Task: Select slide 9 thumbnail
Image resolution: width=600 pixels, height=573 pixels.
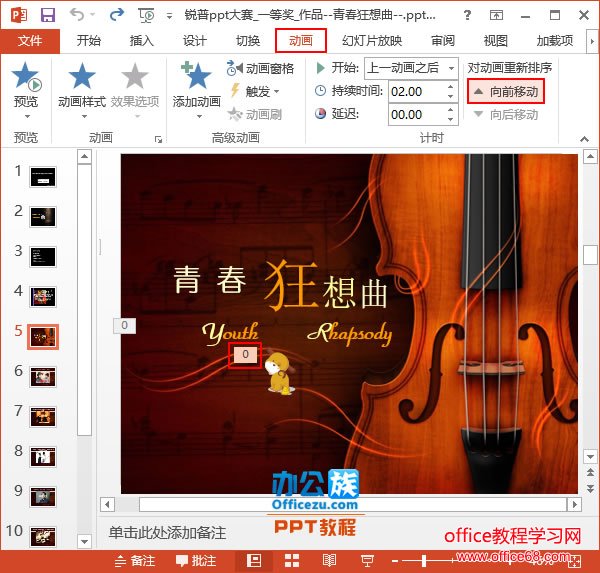Action: click(43, 497)
